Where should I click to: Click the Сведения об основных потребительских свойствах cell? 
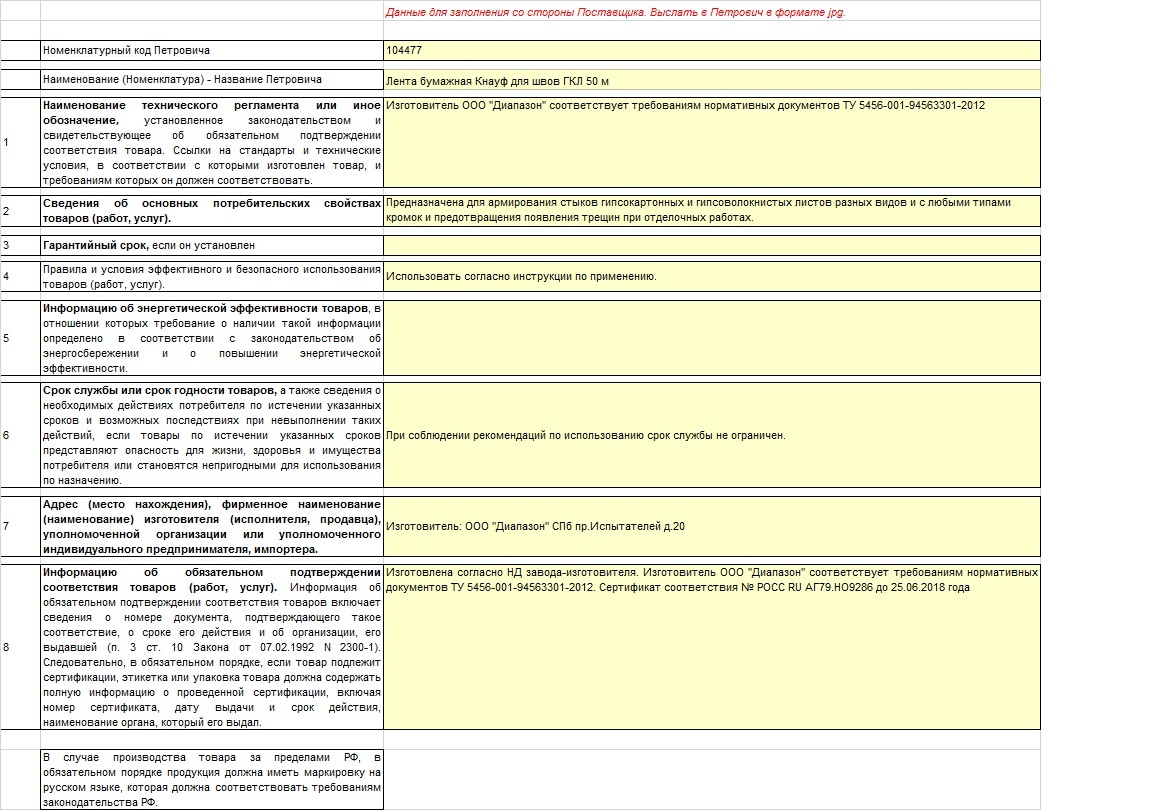pos(212,211)
